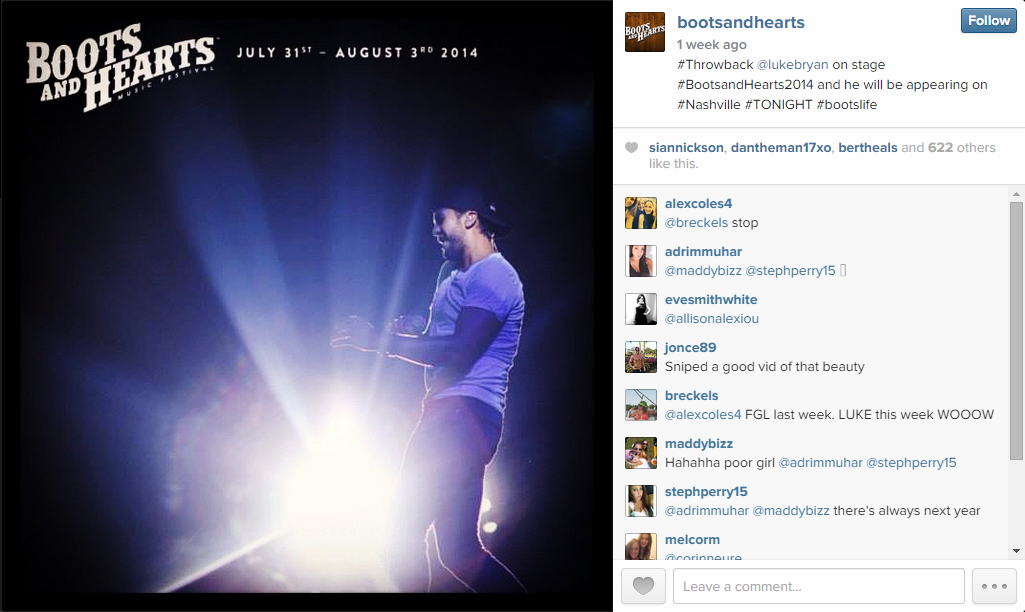The image size is (1025, 612).
Task: Like the post with the heart button
Action: pos(643,586)
